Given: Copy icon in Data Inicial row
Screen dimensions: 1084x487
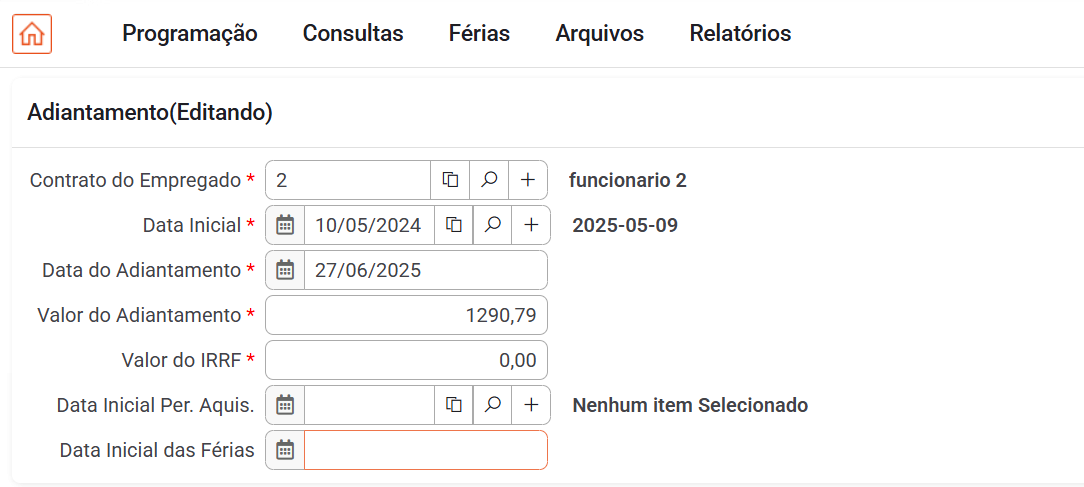Looking at the screenshot, I should pyautogui.click(x=454, y=225).
